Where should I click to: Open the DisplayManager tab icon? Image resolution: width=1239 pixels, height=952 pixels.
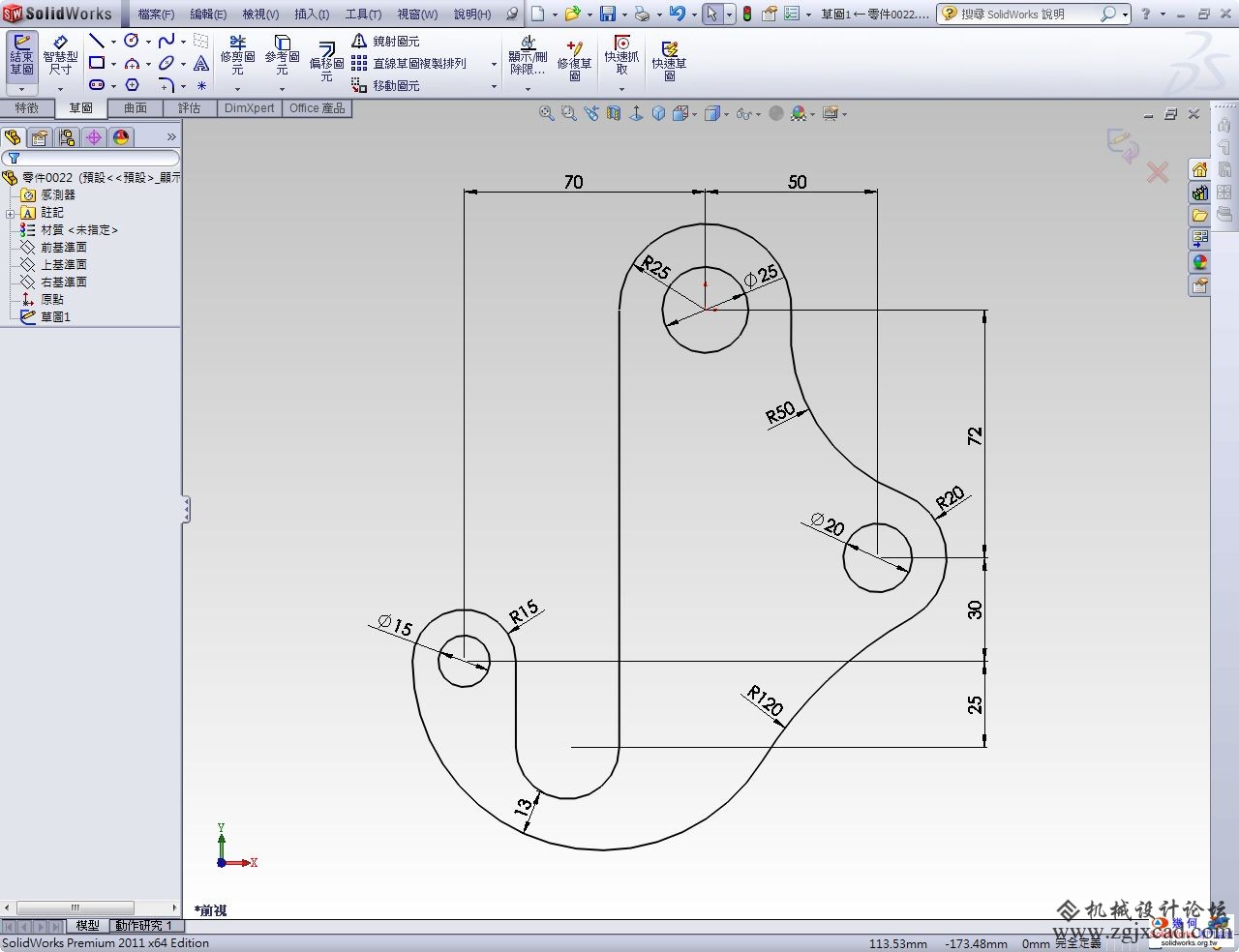pyautogui.click(x=121, y=137)
